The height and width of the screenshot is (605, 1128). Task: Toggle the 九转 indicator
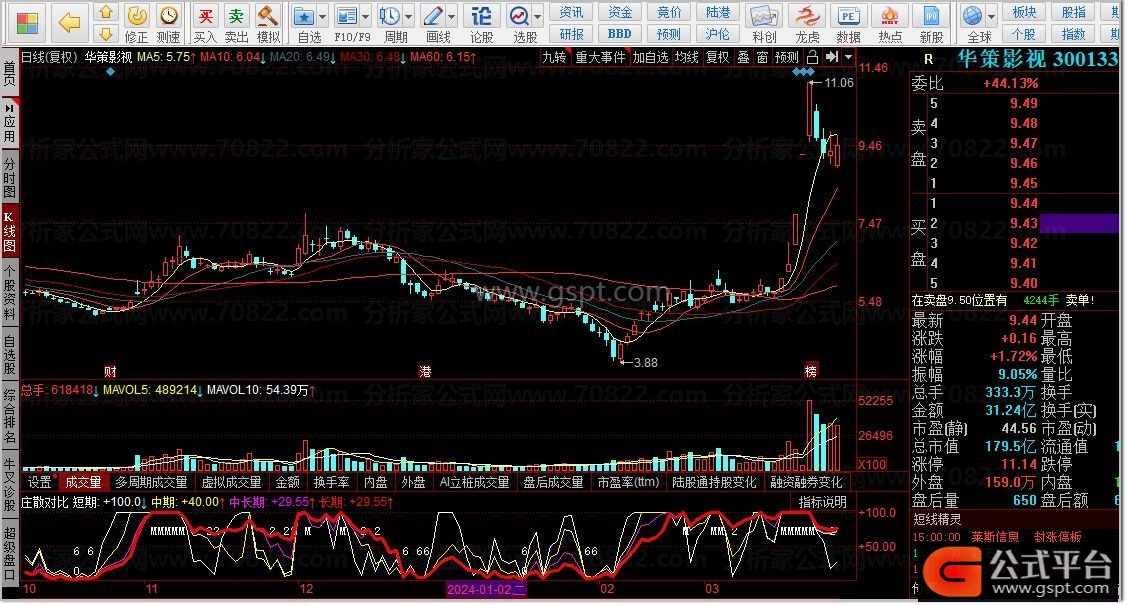(554, 58)
